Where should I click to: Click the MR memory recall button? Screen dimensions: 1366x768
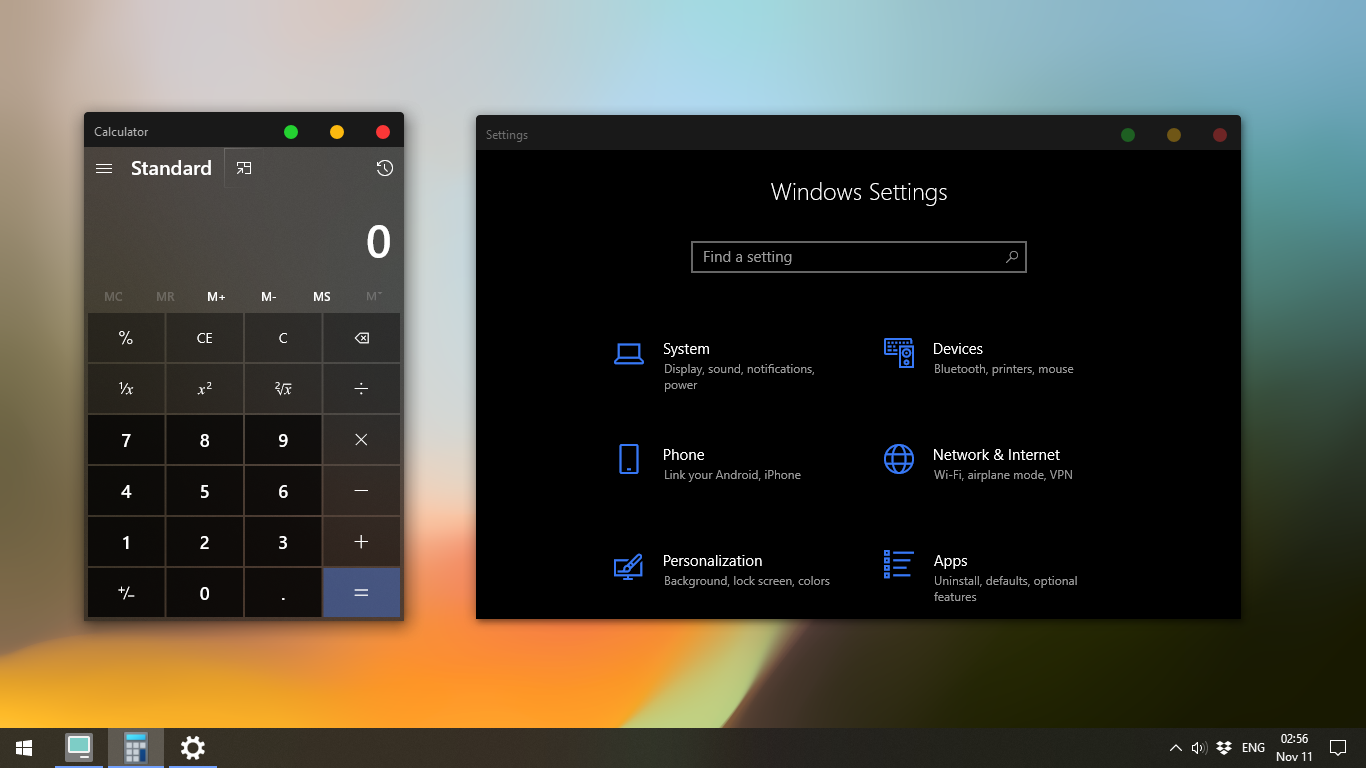[165, 297]
